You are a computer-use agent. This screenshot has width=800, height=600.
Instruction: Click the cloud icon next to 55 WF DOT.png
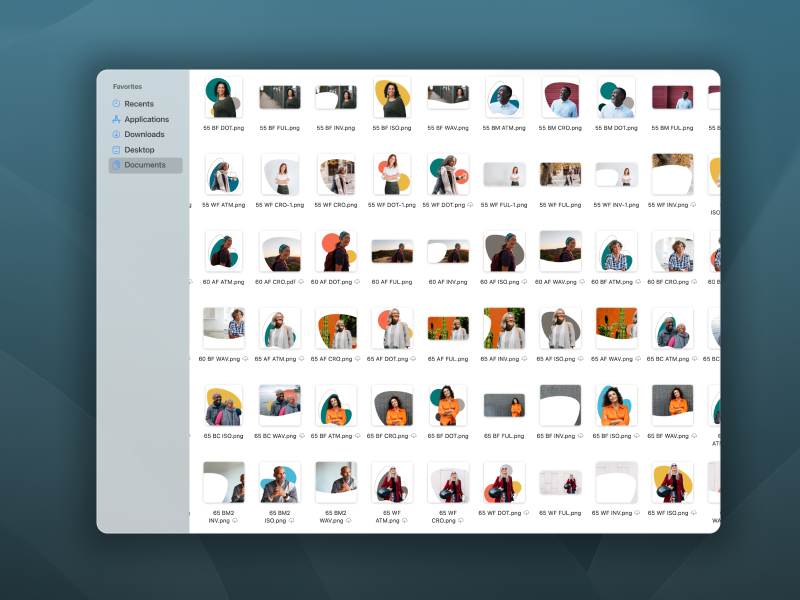point(470,205)
